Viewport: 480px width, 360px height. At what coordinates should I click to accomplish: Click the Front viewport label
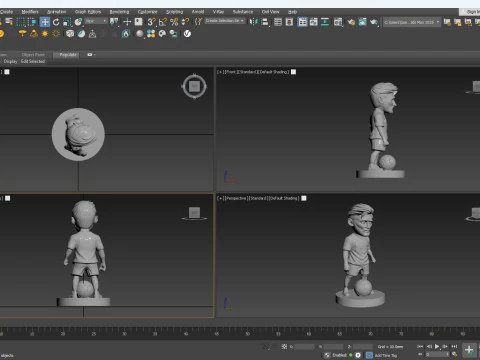[253, 72]
